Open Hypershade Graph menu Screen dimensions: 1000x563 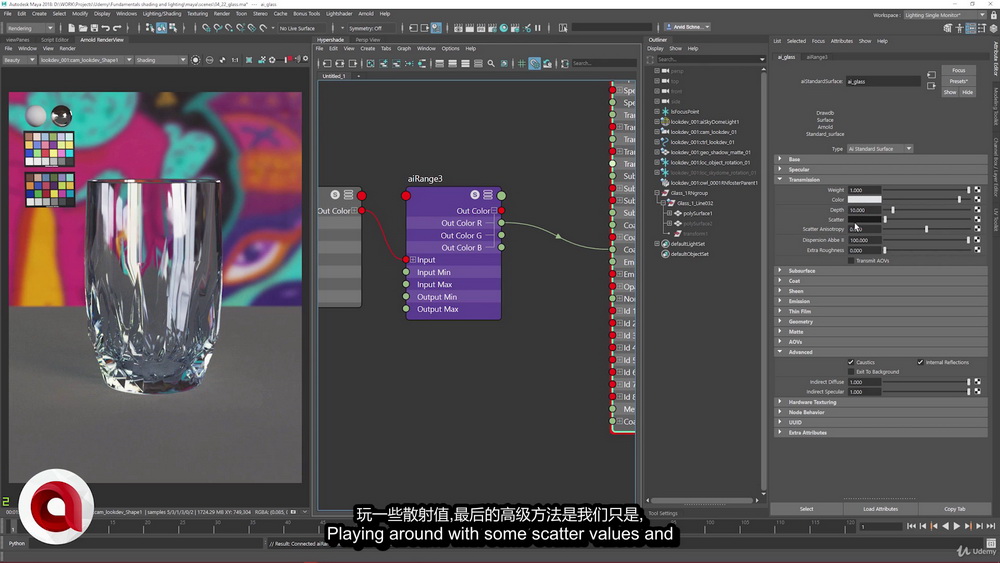pos(404,48)
